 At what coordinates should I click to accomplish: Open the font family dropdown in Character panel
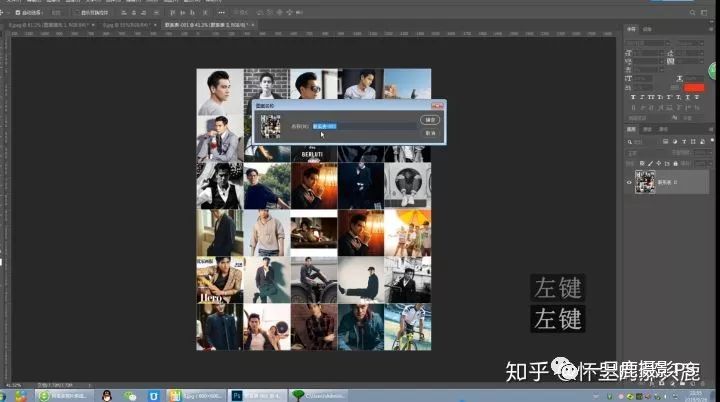point(647,43)
